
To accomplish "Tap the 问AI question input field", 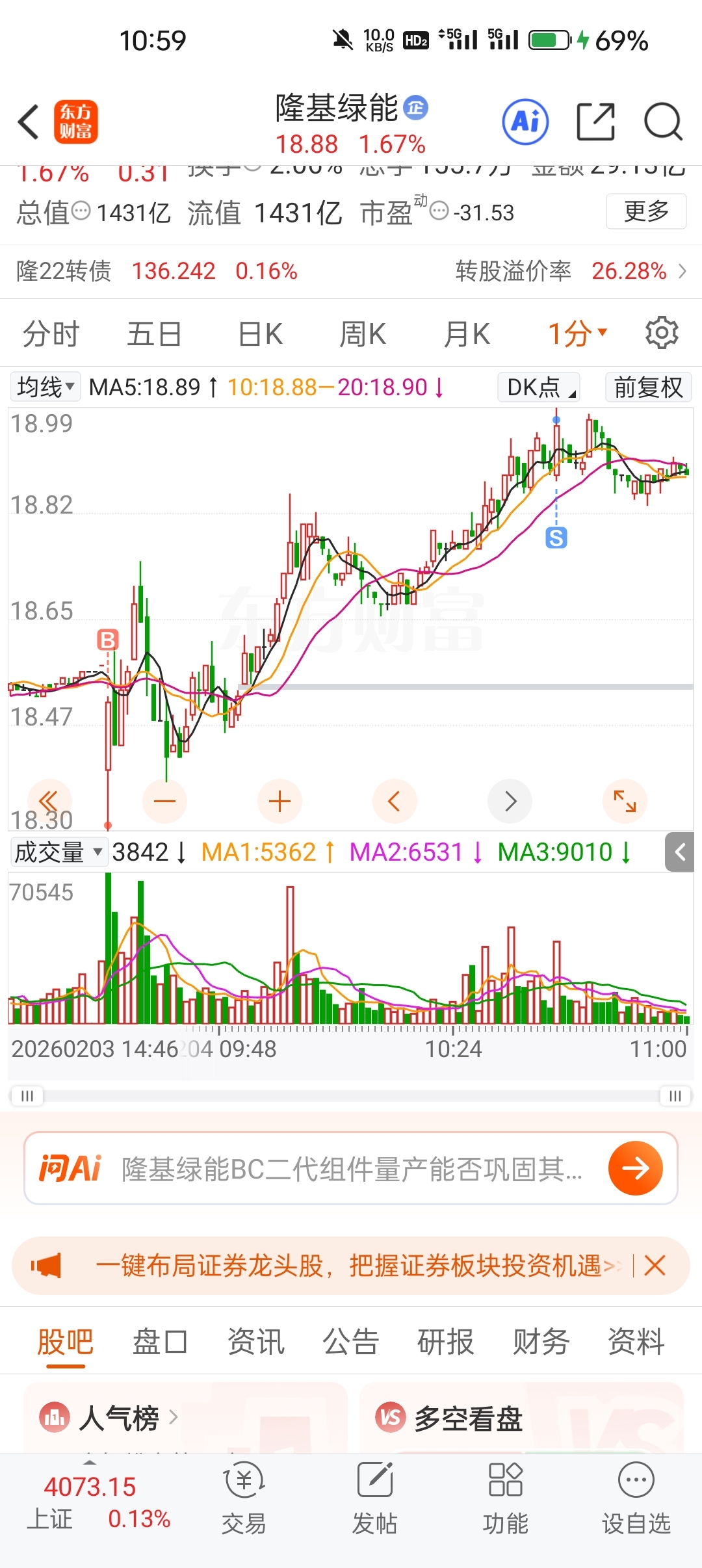I will (x=351, y=1168).
